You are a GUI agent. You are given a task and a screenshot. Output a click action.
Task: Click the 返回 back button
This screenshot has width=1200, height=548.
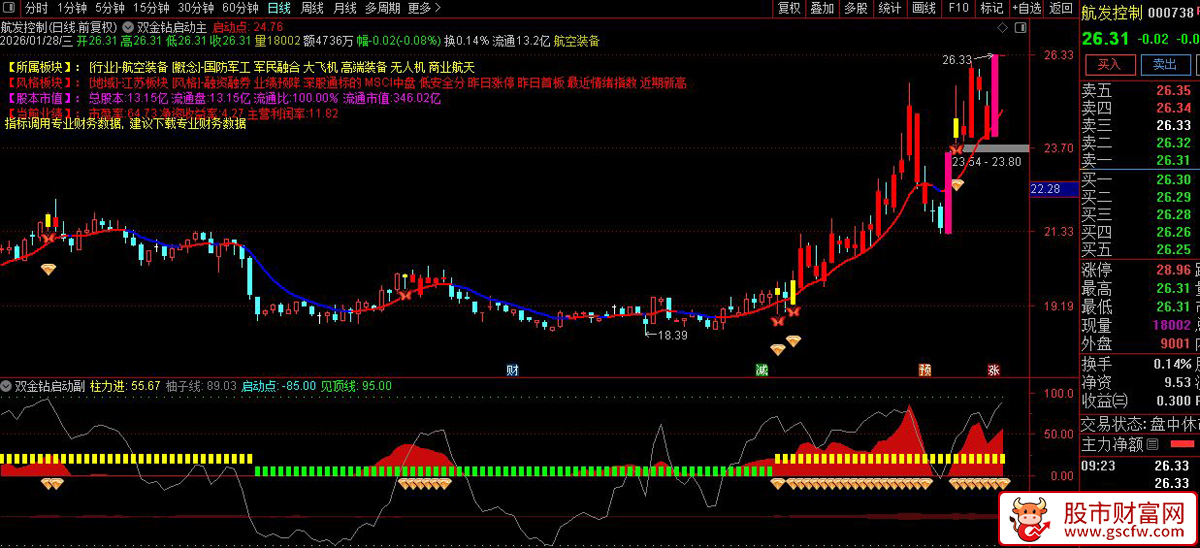pyautogui.click(x=1060, y=8)
